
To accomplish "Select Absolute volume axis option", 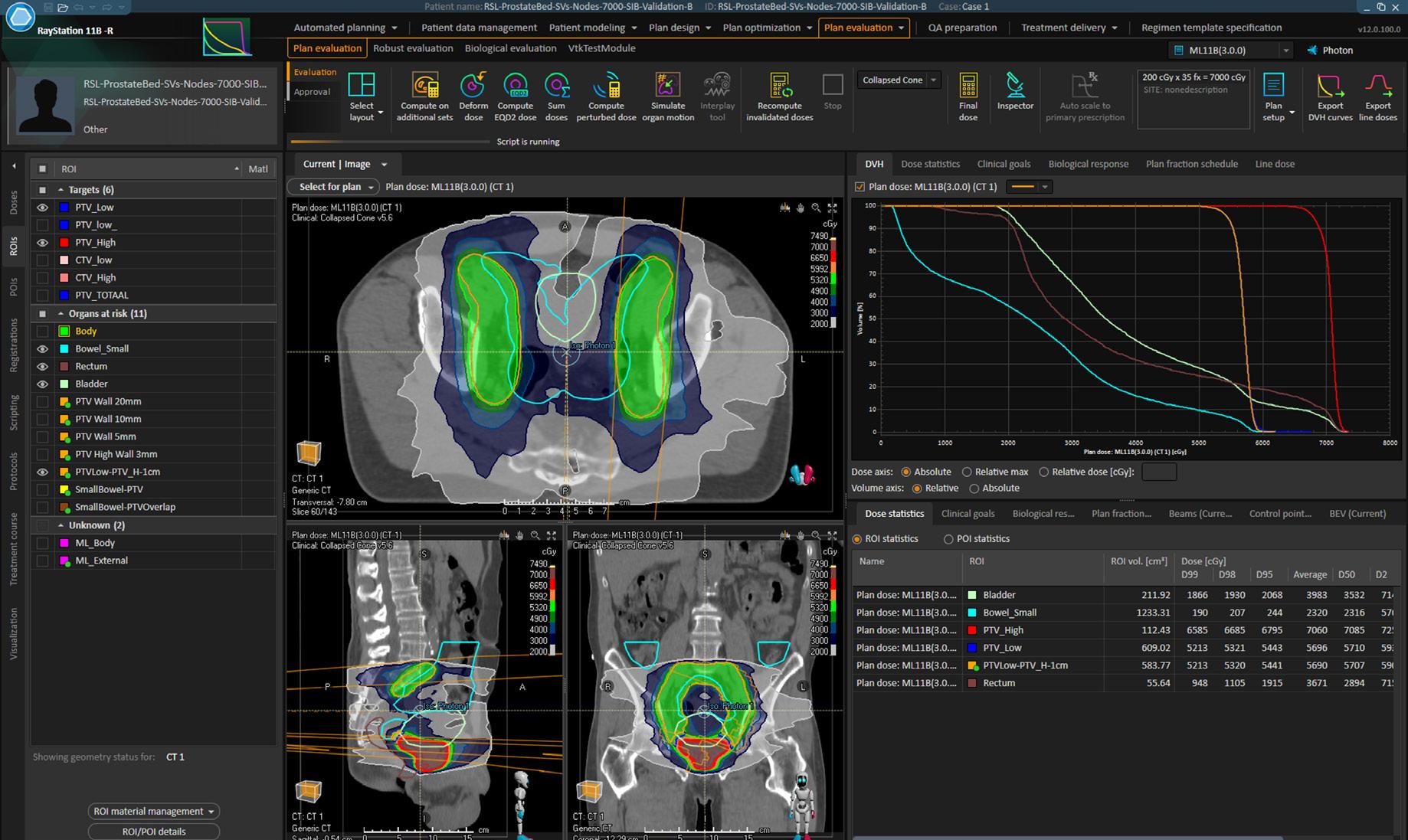I will coord(974,489).
